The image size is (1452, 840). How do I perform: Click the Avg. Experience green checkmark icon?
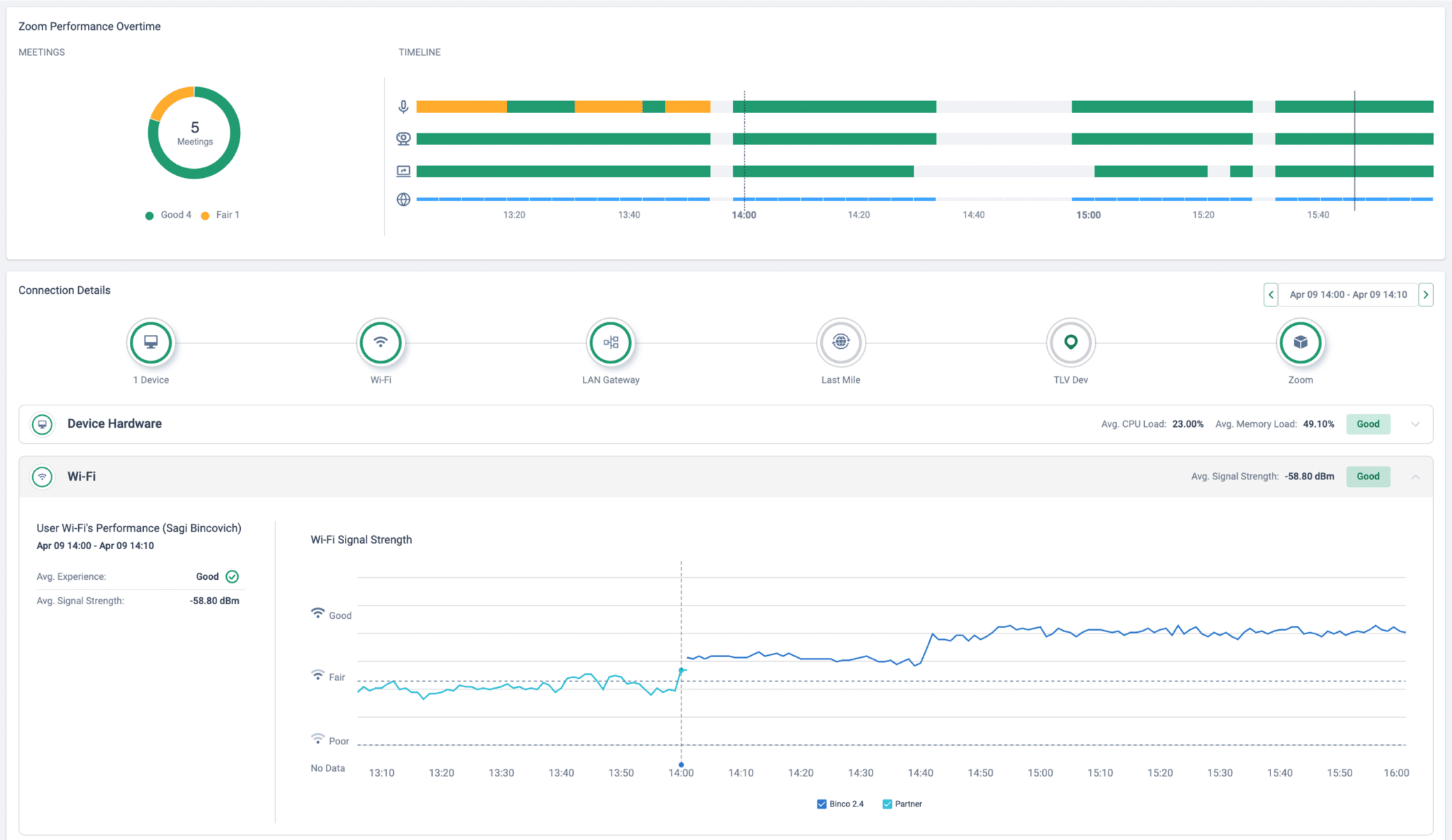point(232,576)
